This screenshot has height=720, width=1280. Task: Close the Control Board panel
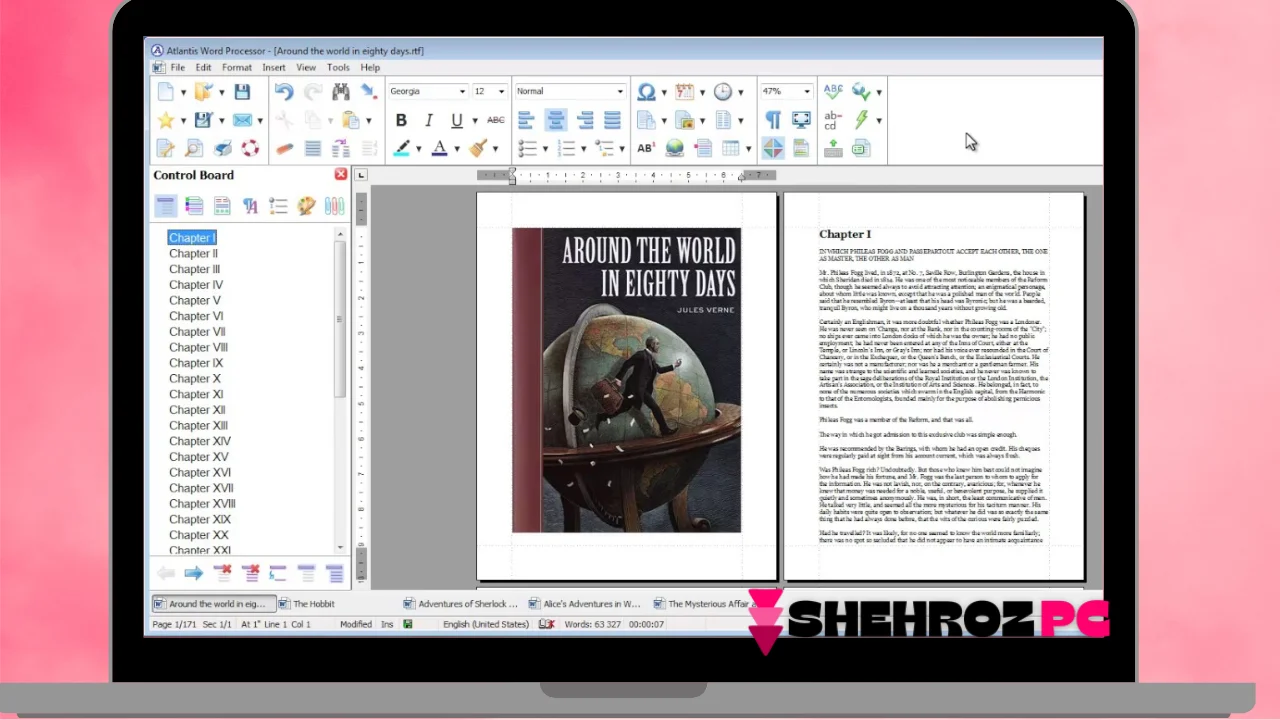click(340, 174)
